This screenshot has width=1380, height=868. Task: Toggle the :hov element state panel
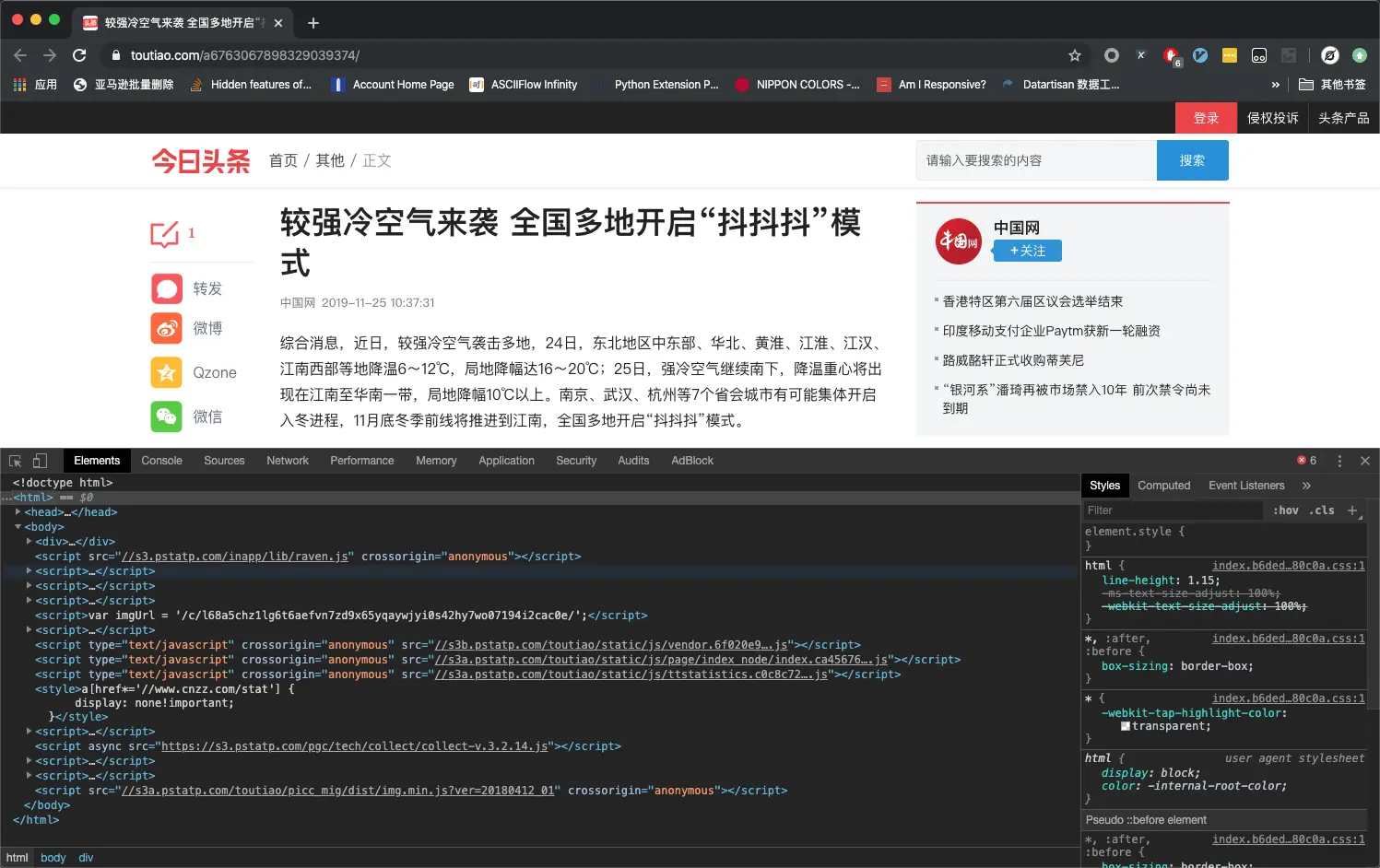(1286, 510)
